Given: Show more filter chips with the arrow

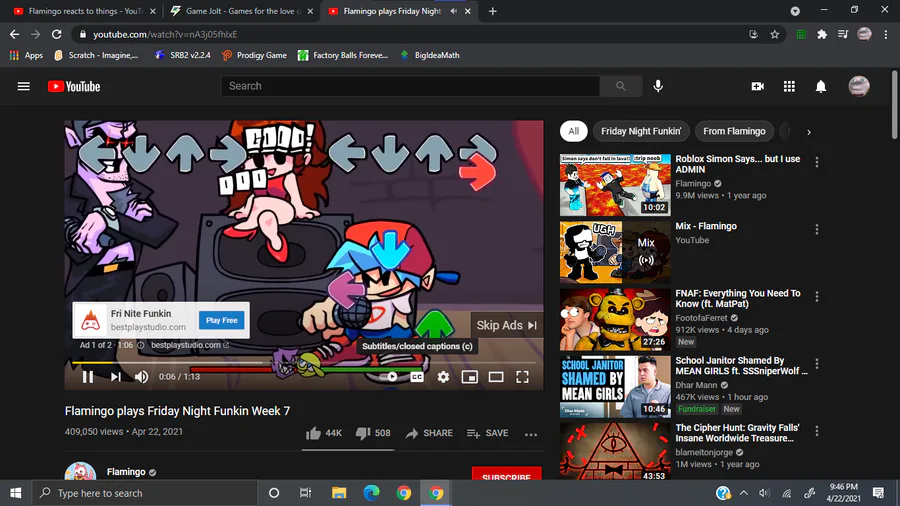Looking at the screenshot, I should 809,132.
